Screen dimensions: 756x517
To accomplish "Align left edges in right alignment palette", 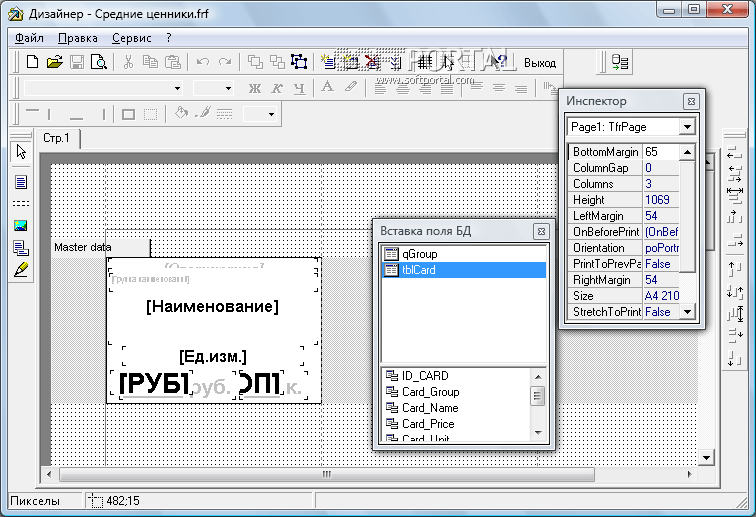I will 734,153.
